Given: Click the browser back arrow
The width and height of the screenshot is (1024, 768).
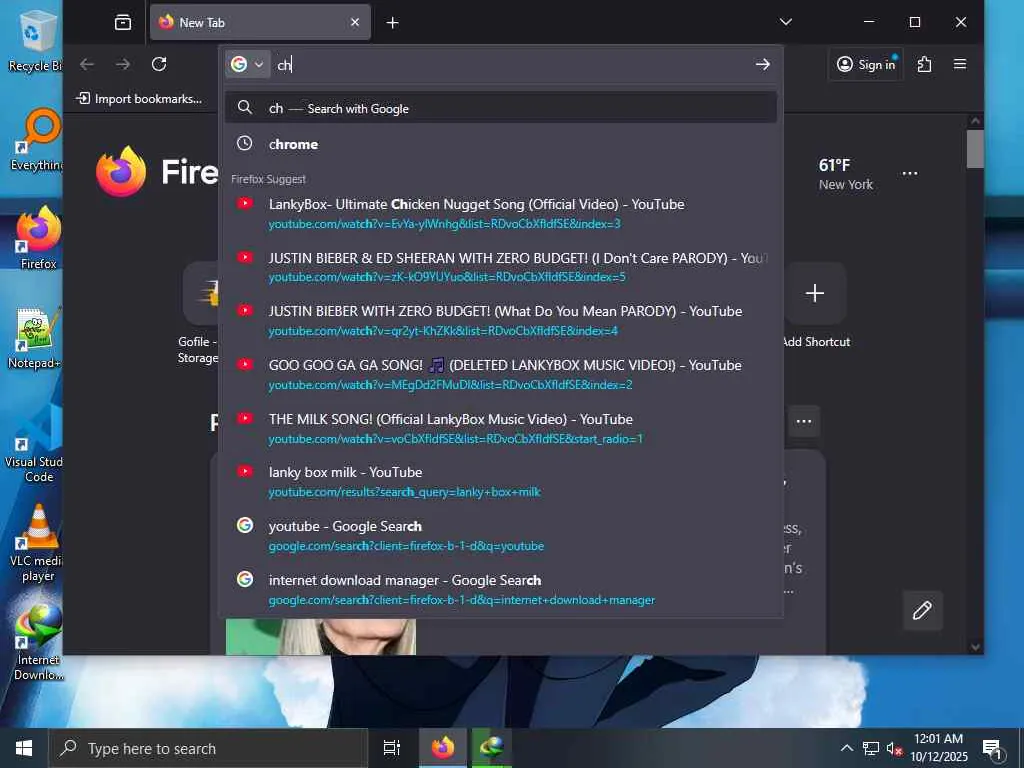Looking at the screenshot, I should click(87, 64).
